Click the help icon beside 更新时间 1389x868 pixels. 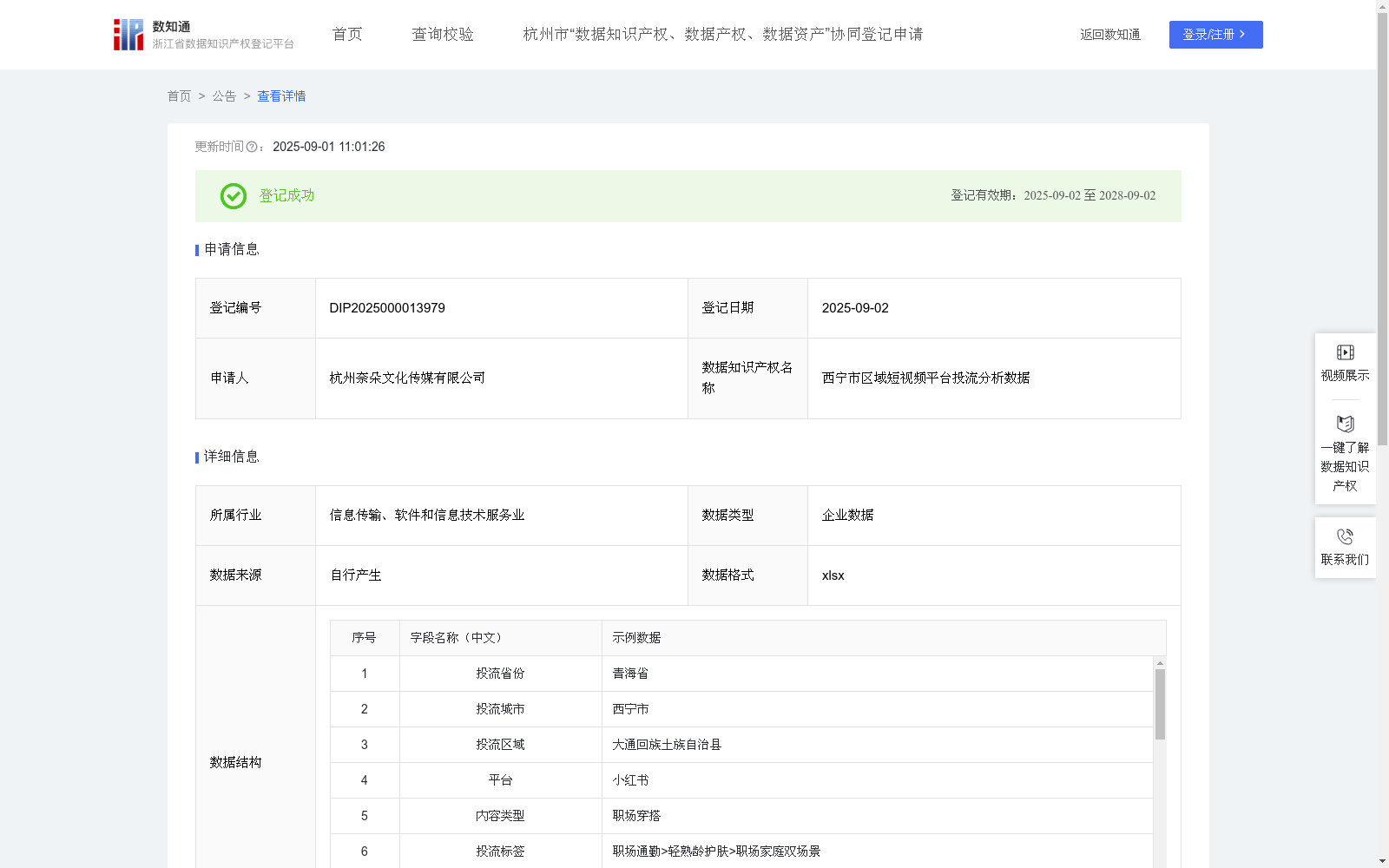(252, 148)
